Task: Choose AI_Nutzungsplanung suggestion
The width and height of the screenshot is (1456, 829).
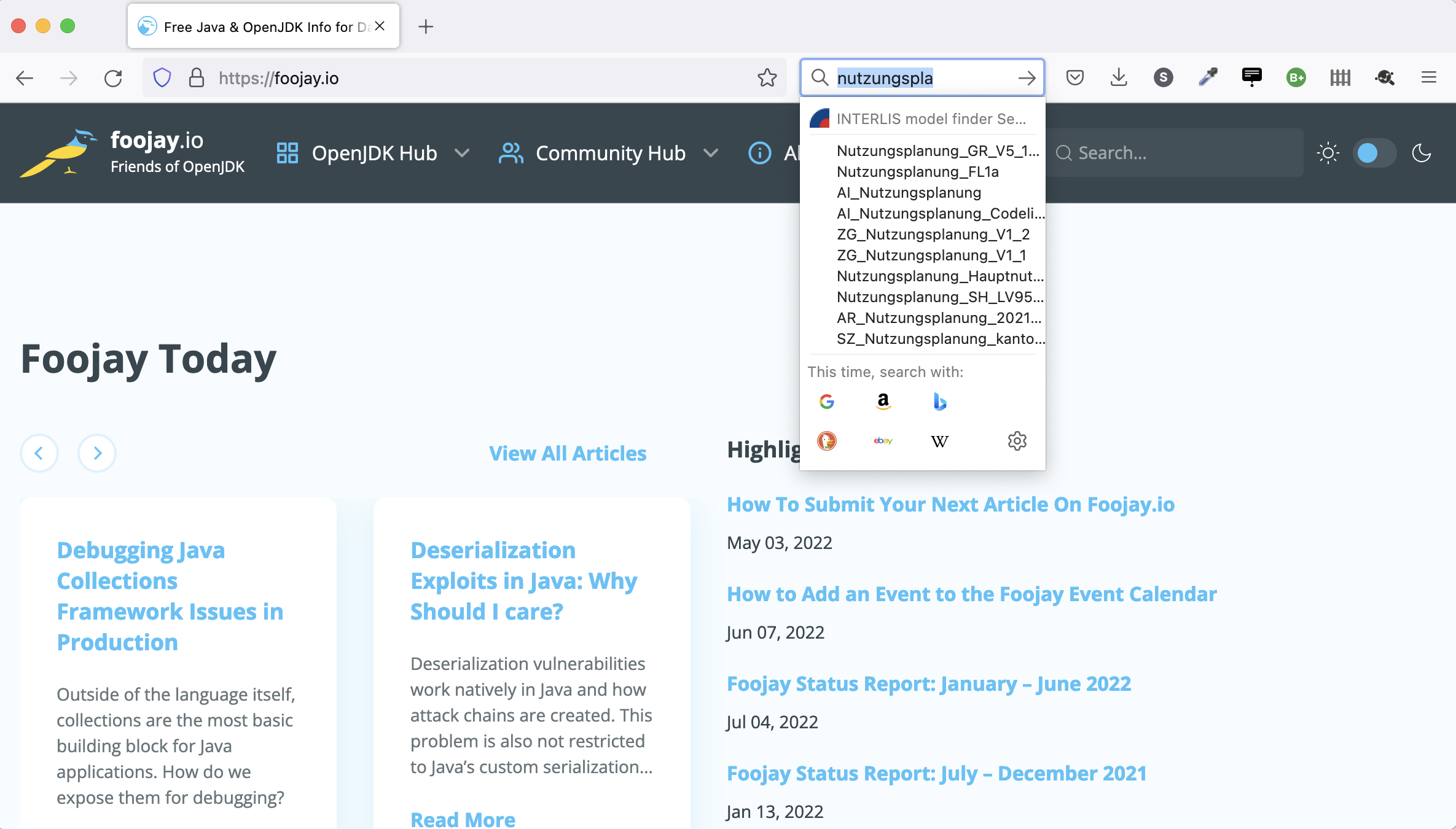Action: point(923,193)
